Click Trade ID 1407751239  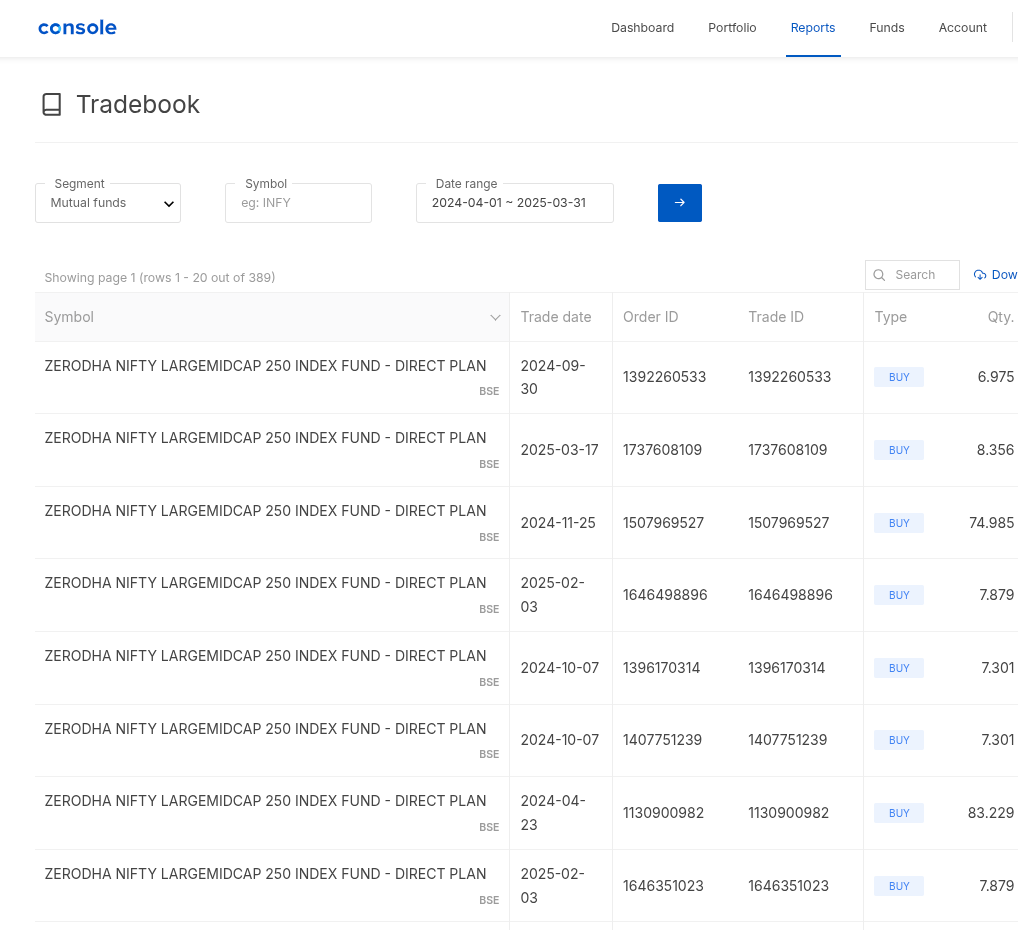[x=788, y=740]
